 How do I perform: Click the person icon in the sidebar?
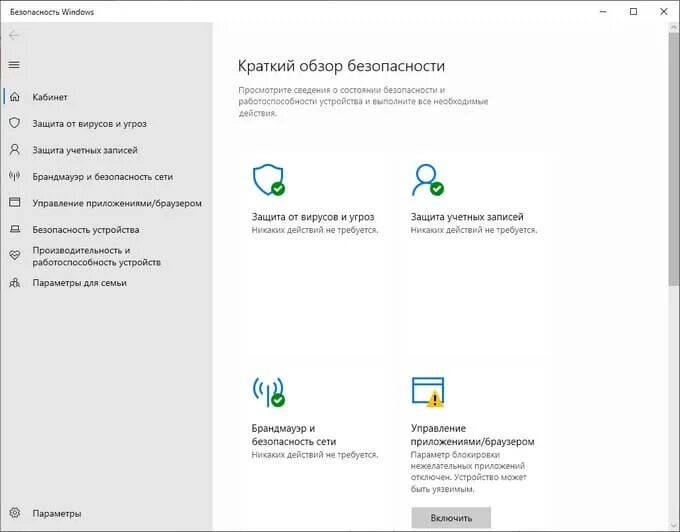[15, 150]
